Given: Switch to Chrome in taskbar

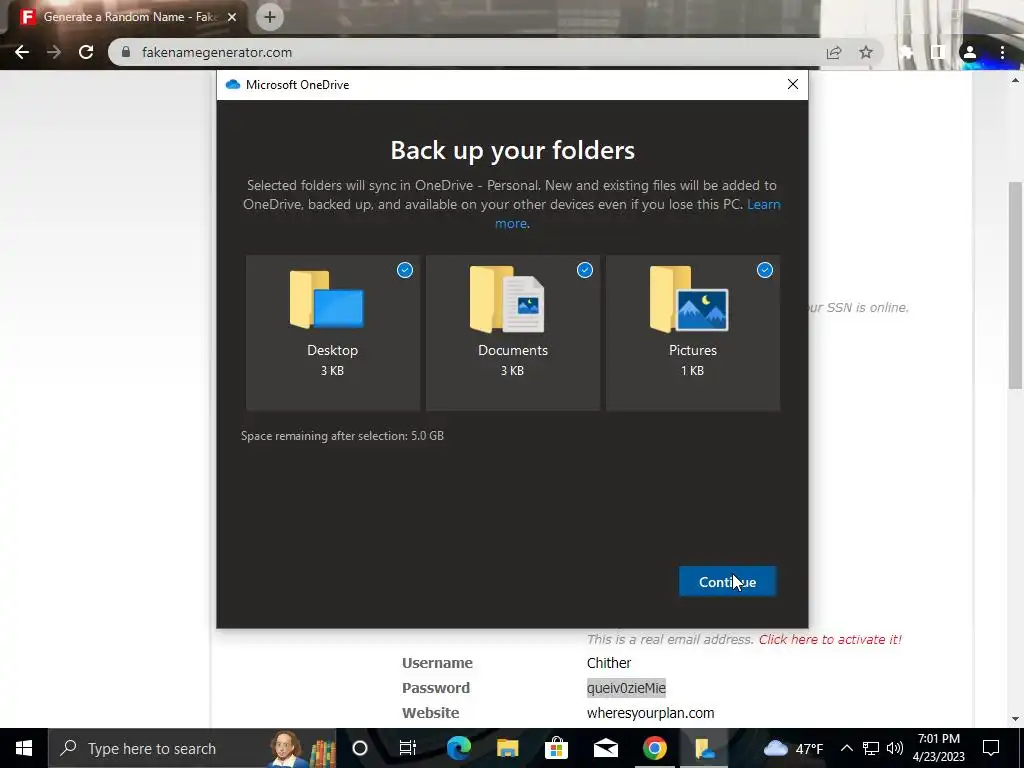Looking at the screenshot, I should 654,748.
